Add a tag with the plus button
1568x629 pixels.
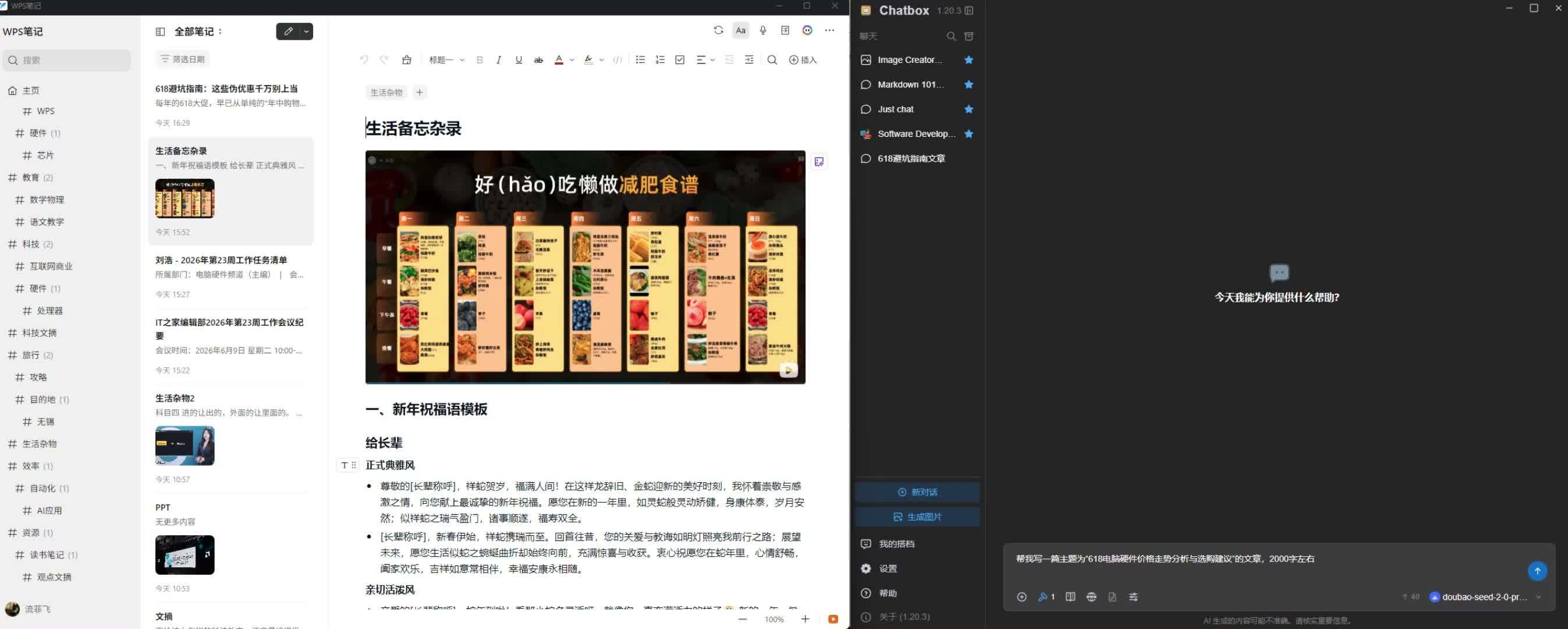[420, 93]
